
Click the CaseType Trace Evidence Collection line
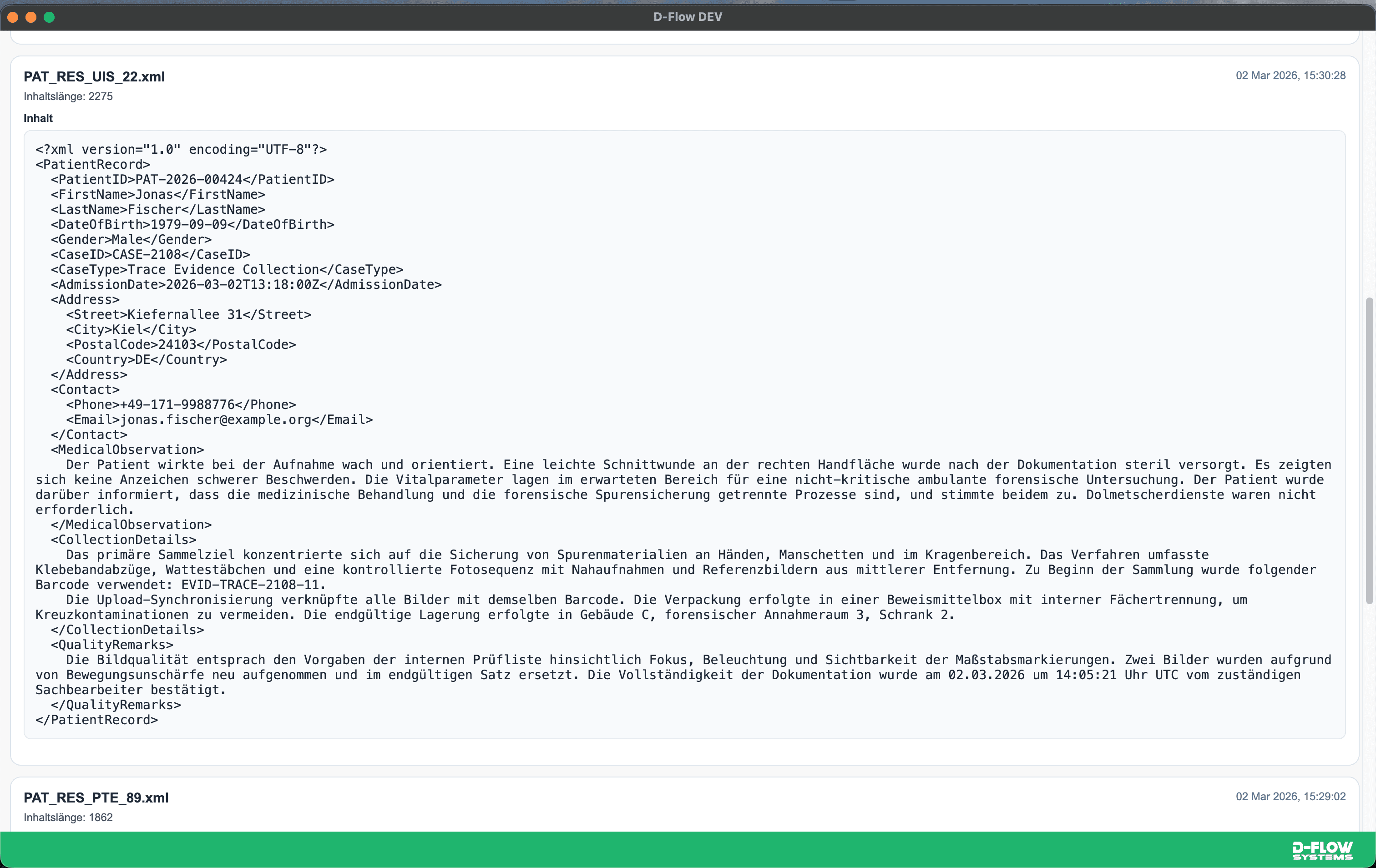[x=228, y=270]
